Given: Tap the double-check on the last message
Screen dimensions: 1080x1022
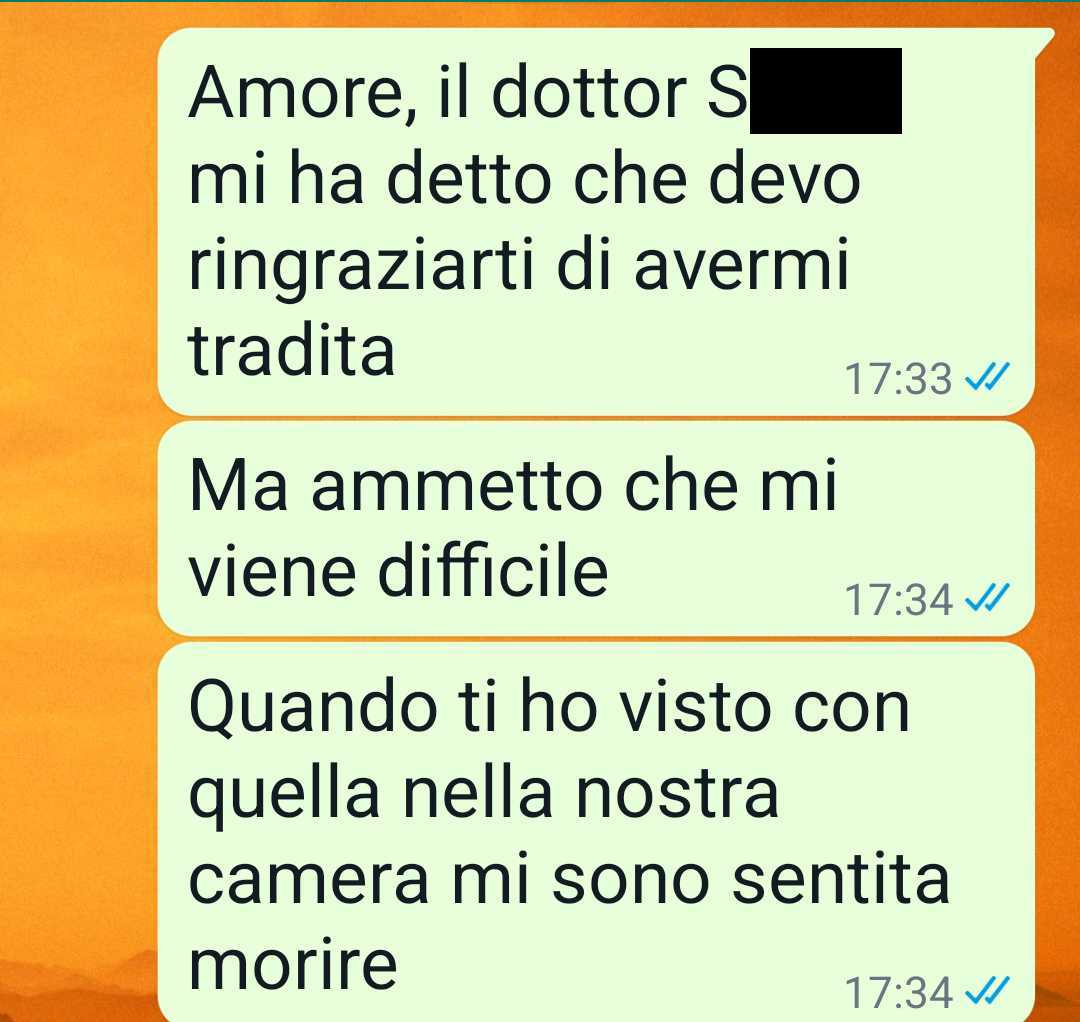Looking at the screenshot, I should coord(987,990).
